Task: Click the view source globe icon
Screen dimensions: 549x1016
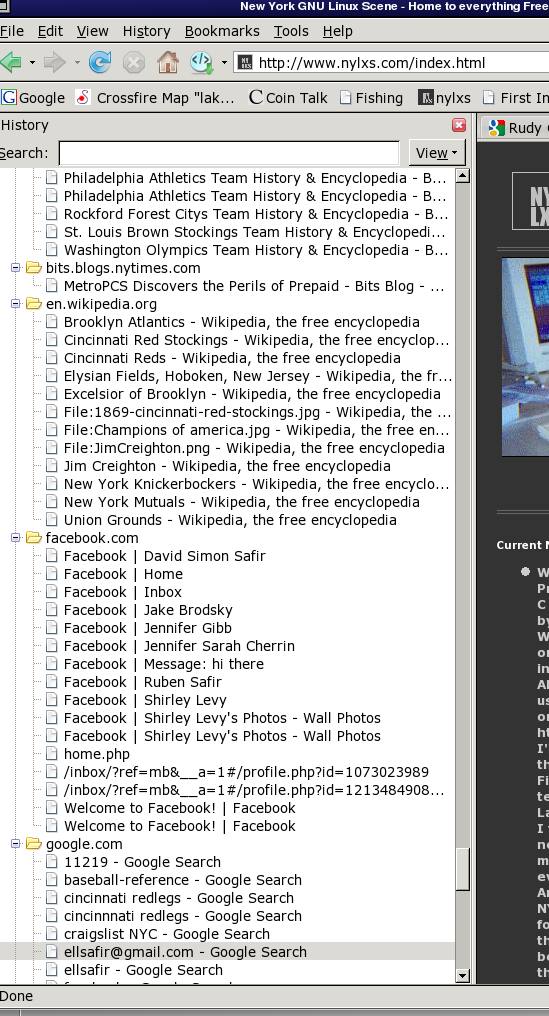Action: (x=202, y=63)
